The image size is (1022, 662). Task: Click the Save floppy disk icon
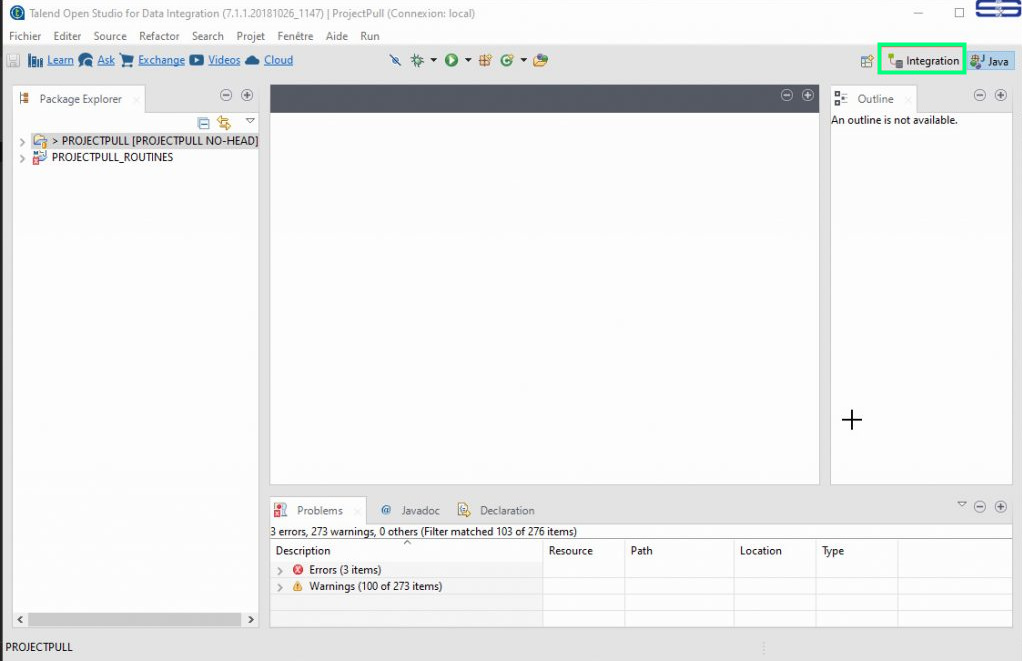(13, 61)
